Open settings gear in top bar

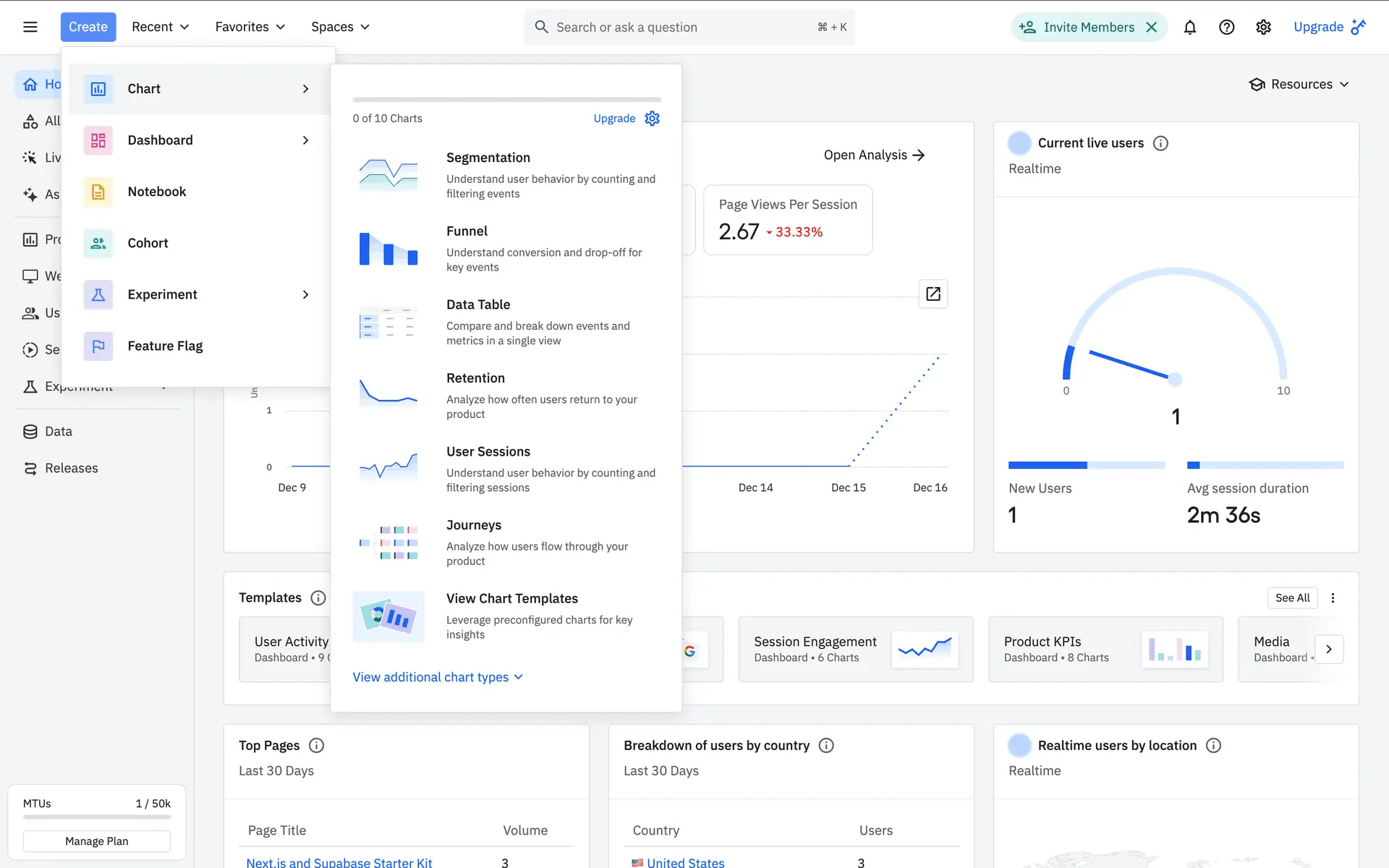pos(1263,27)
